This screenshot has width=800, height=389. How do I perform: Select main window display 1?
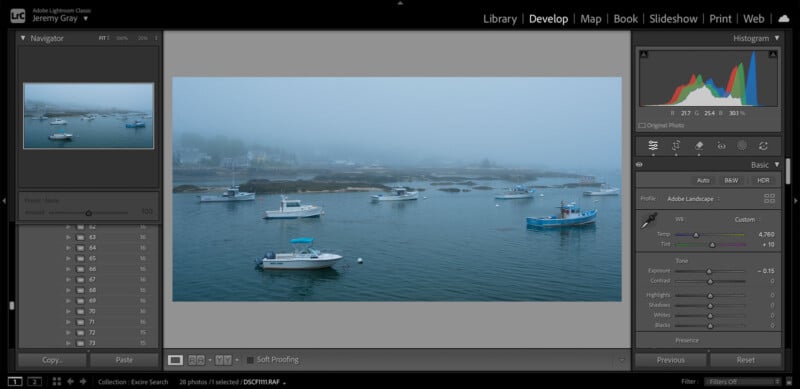tap(15, 381)
